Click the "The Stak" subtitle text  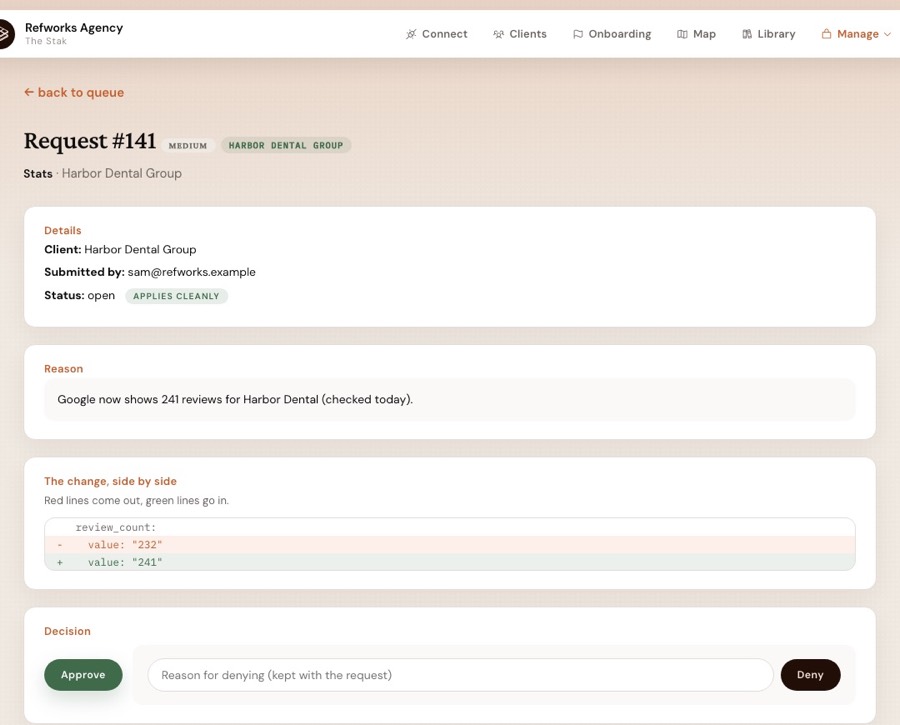point(46,41)
